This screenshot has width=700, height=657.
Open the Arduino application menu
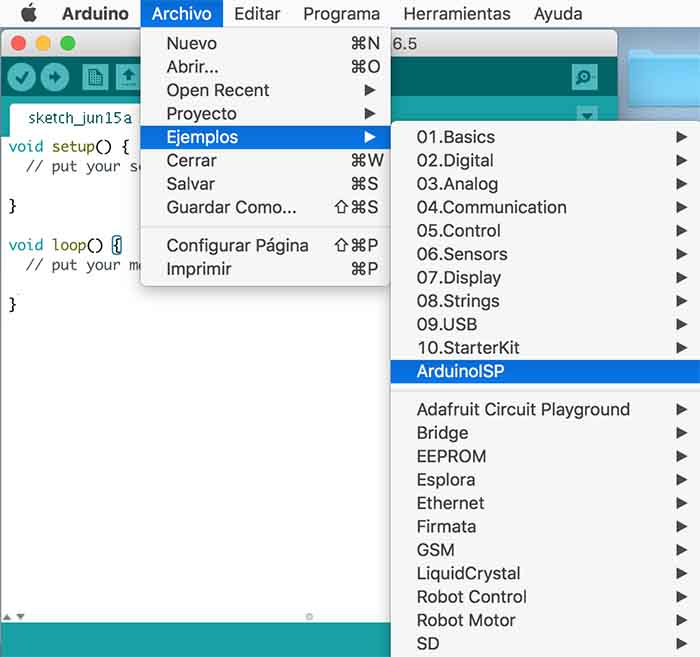pyautogui.click(x=95, y=13)
